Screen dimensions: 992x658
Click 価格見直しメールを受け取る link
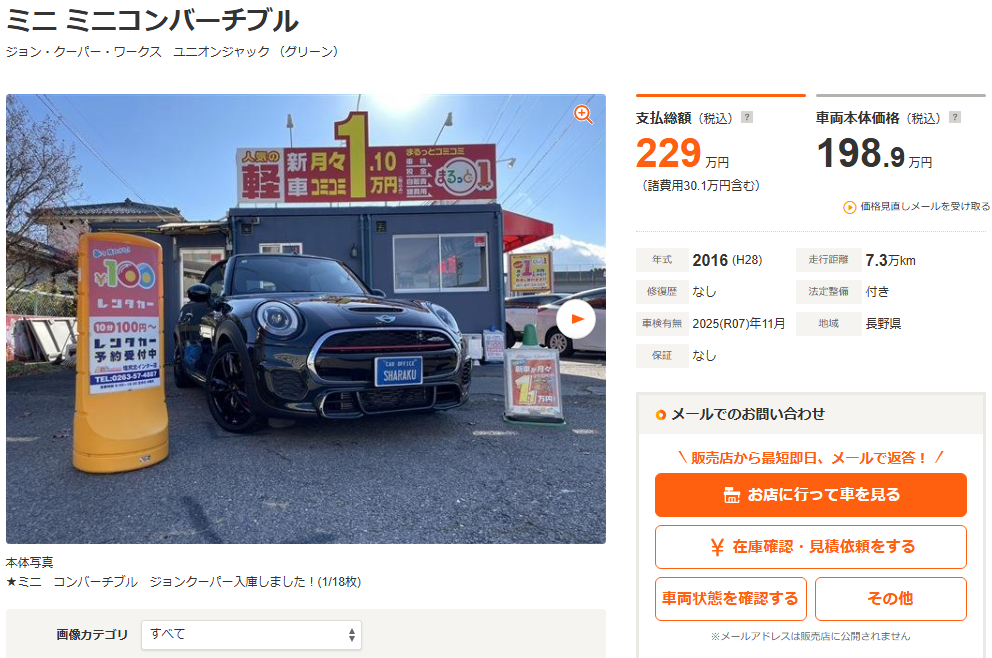[x=917, y=207]
